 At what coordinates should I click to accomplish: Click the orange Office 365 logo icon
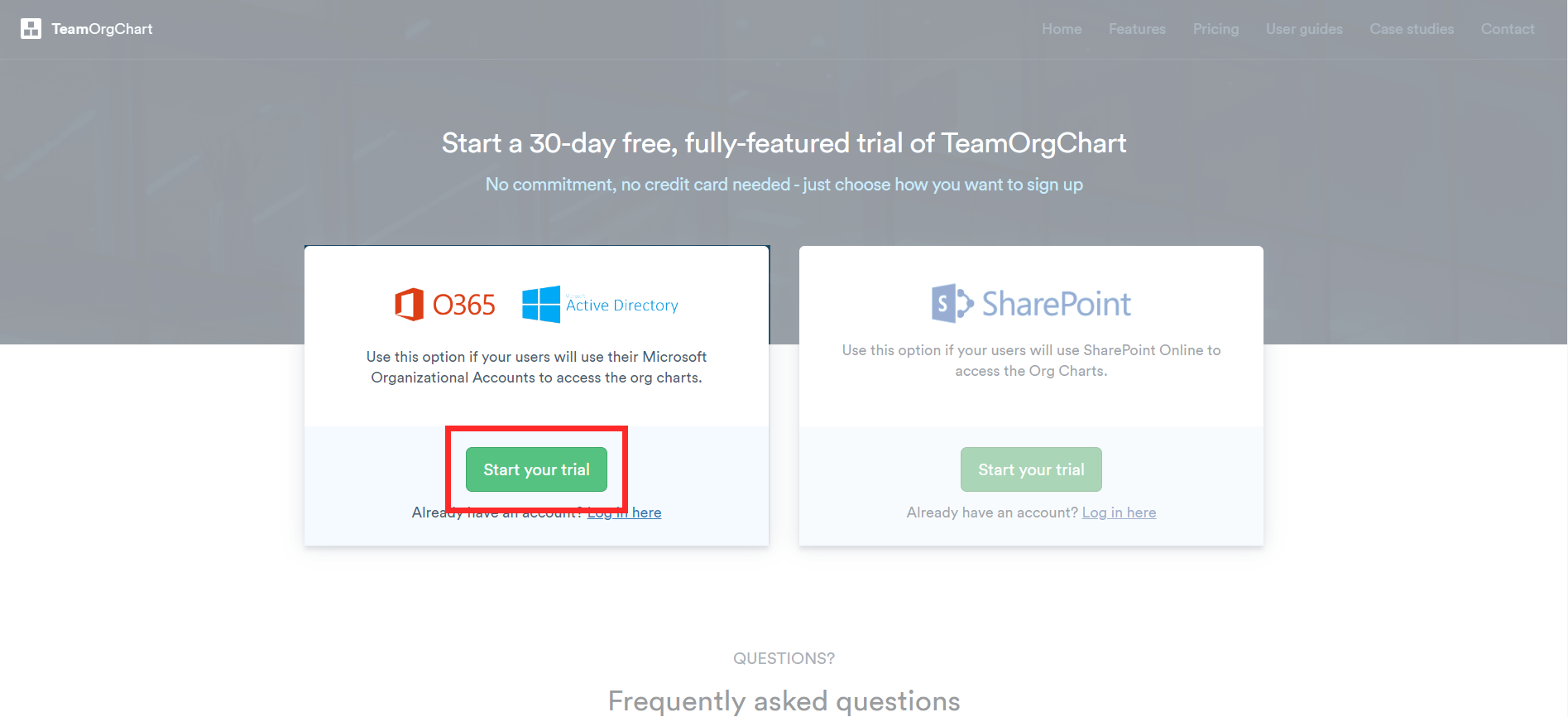click(x=409, y=305)
